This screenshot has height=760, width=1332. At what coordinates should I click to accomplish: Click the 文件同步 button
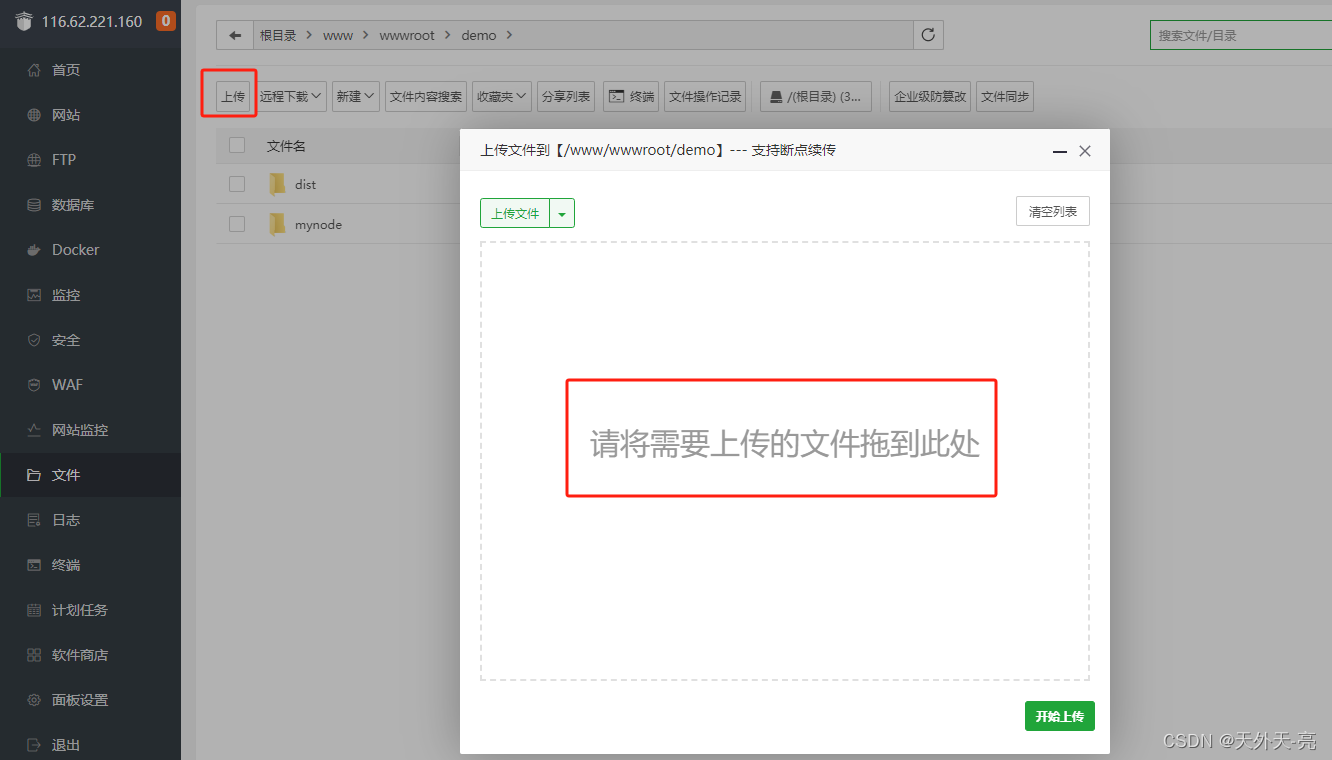1005,96
